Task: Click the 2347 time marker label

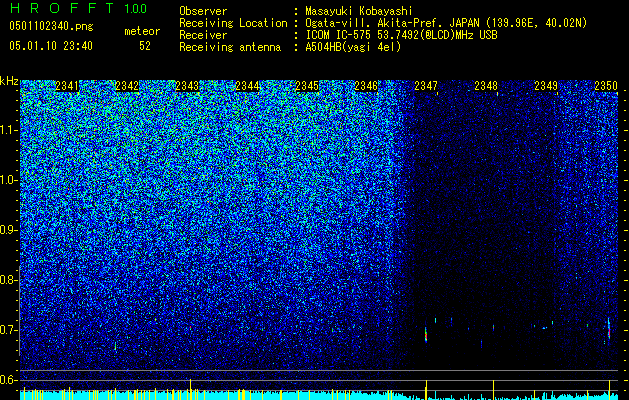Action: [x=426, y=86]
